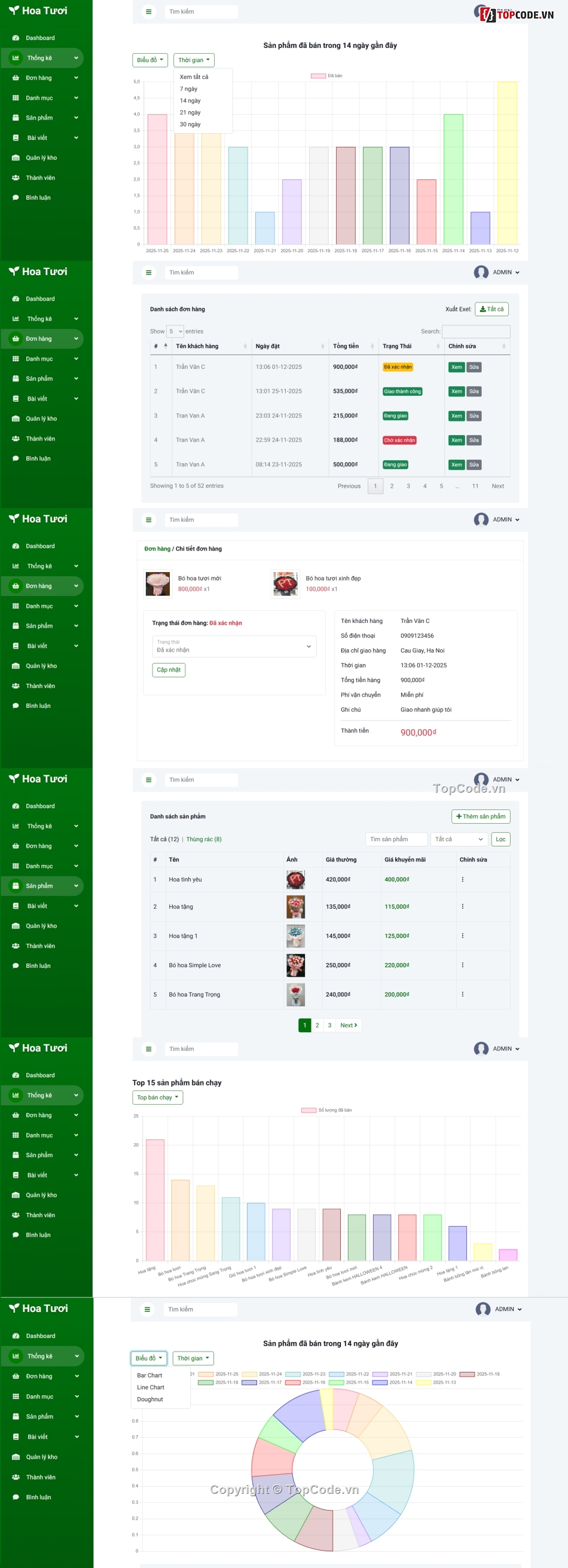Screen dimensions: 568x1568
Task: Click the Search field above the orders table
Action: [x=475, y=332]
